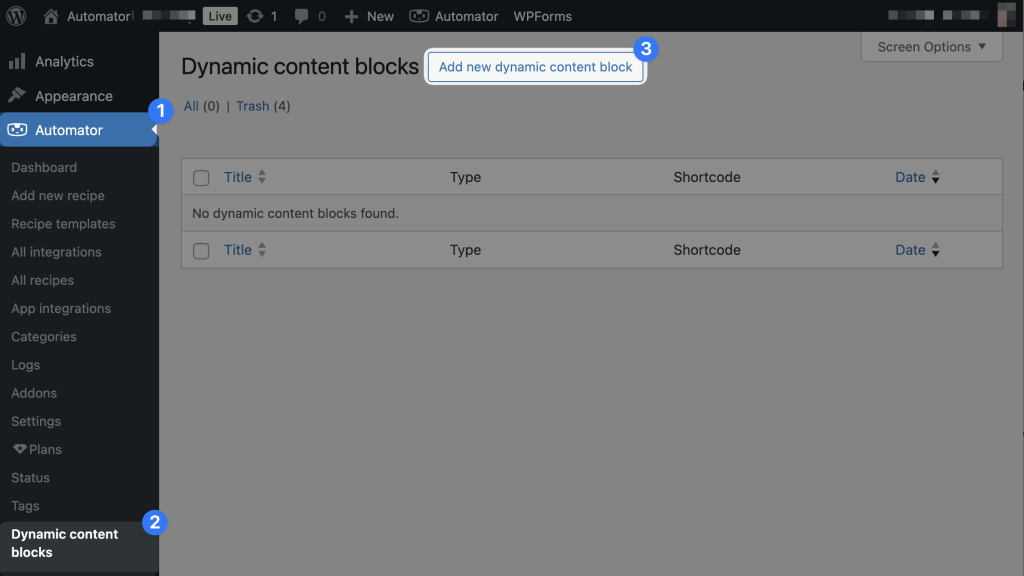Open the Analytics bar chart icon
The image size is (1024, 576).
coord(17,61)
